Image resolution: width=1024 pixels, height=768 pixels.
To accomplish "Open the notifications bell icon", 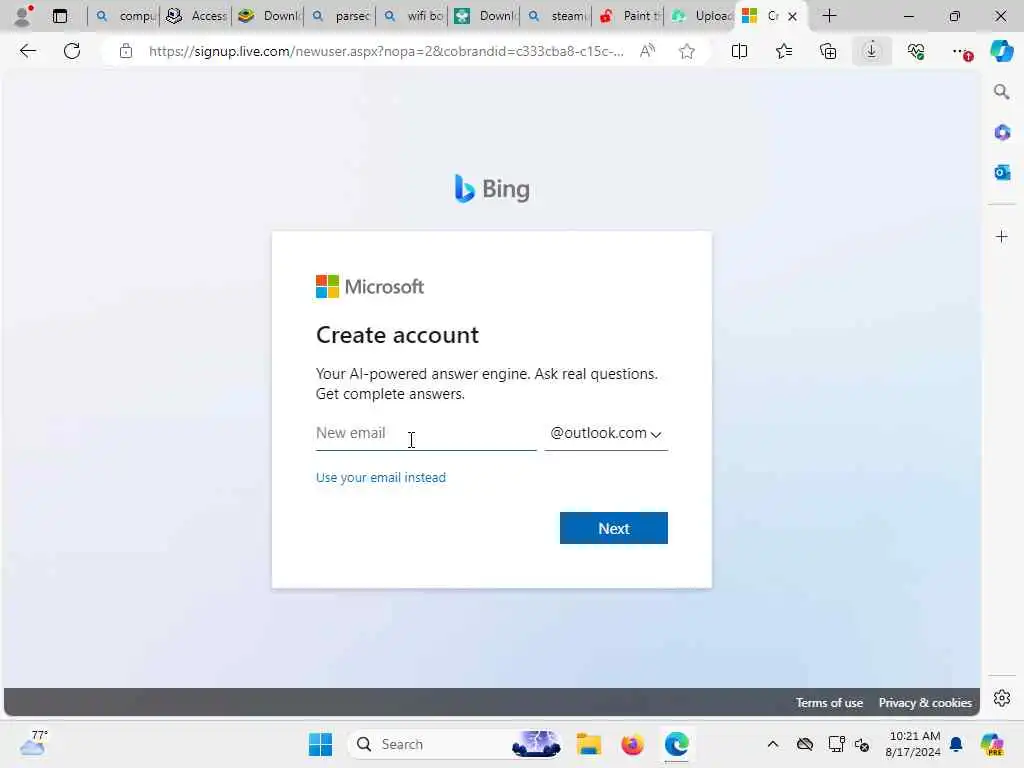I will [956, 744].
